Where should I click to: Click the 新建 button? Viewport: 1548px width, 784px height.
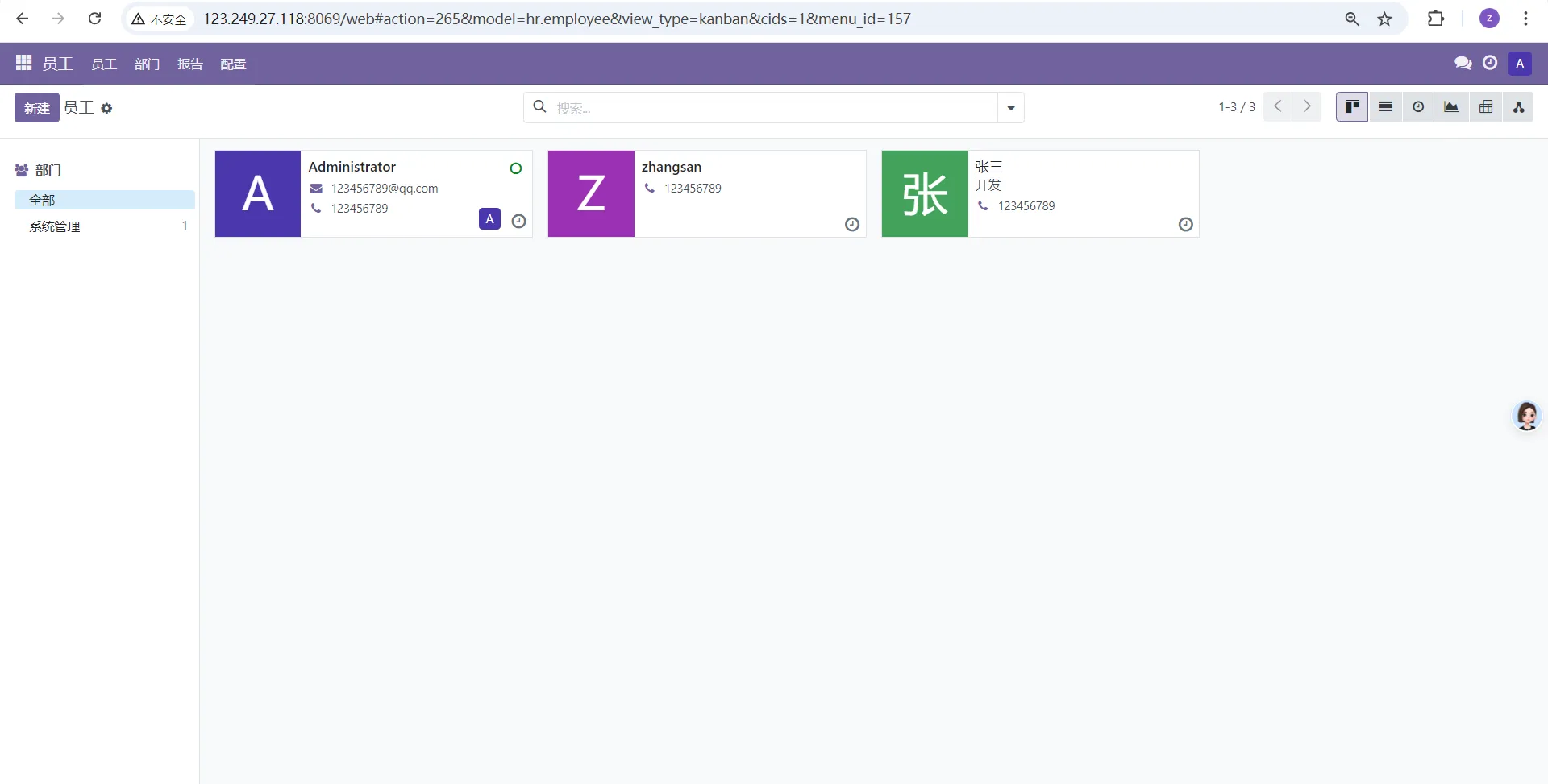coord(36,108)
